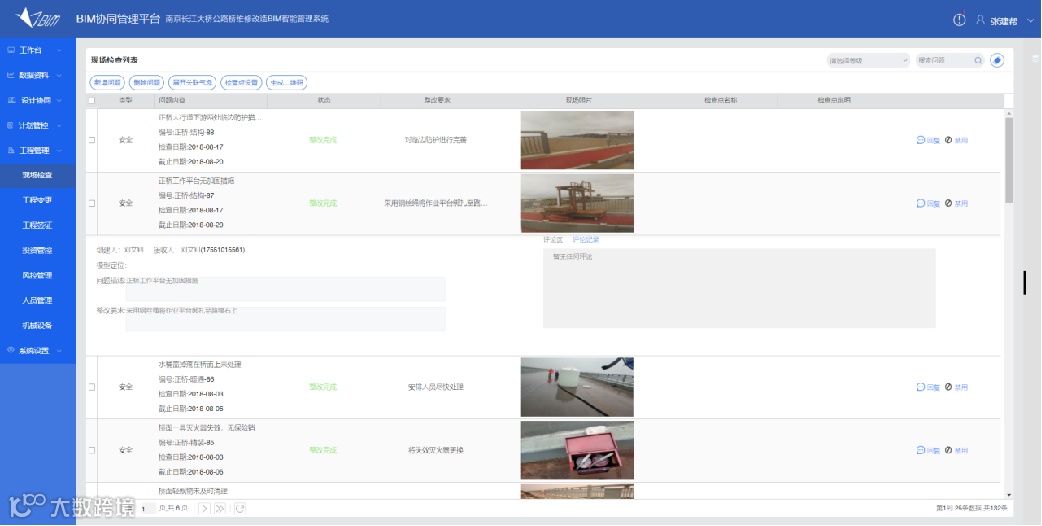The height and width of the screenshot is (526, 1042).
Task: Click the comment text area in detail panel
Action: click(x=739, y=288)
